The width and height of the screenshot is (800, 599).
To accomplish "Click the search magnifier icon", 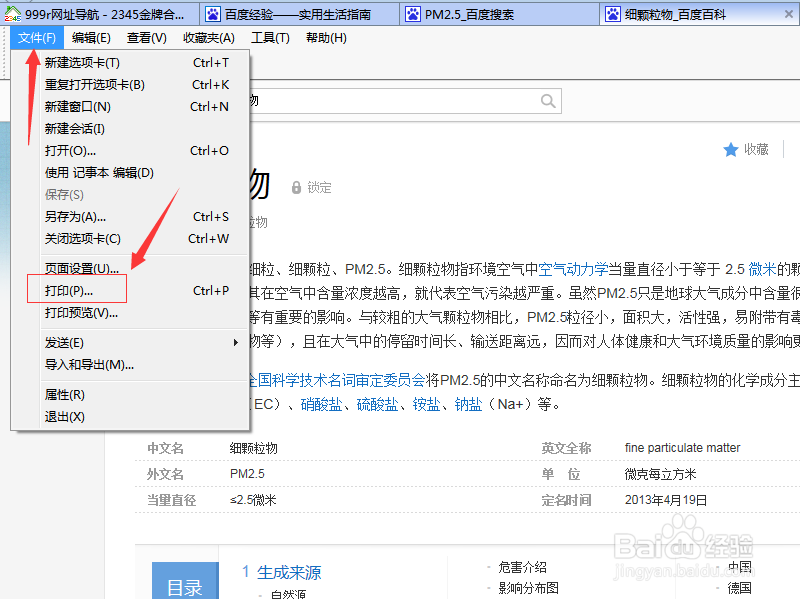I will click(548, 101).
